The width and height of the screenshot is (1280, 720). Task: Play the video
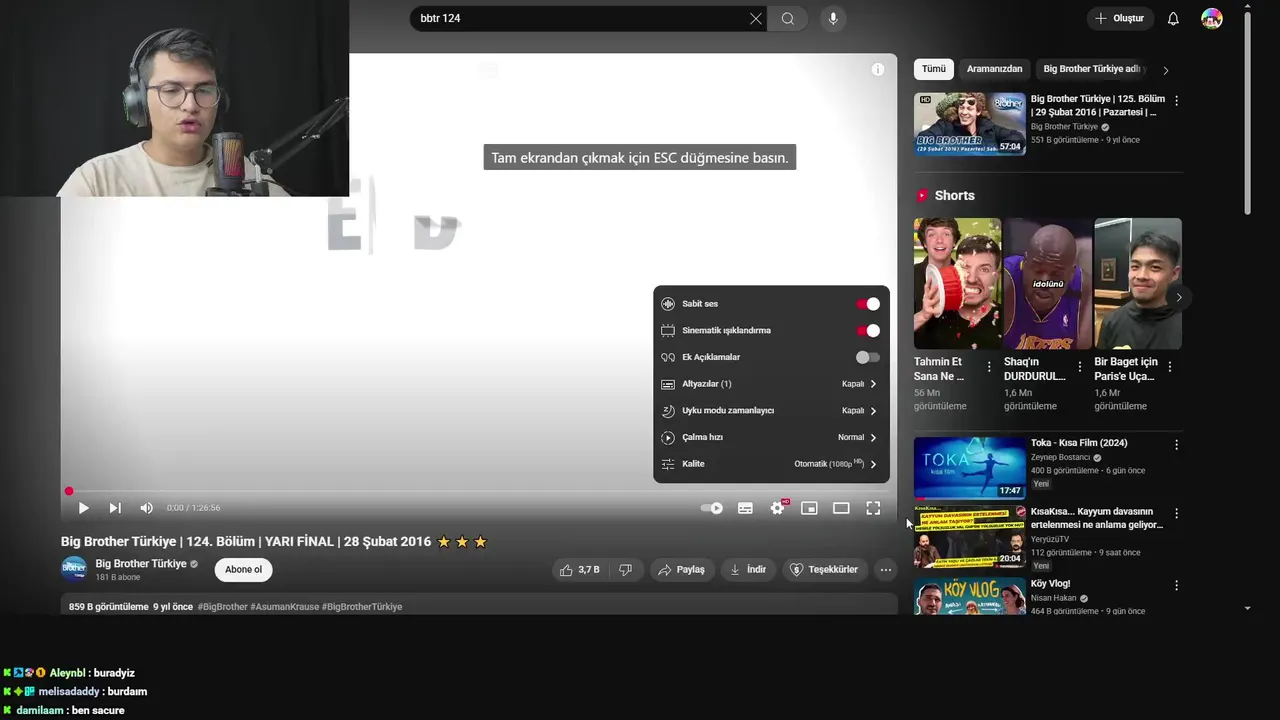[83, 508]
